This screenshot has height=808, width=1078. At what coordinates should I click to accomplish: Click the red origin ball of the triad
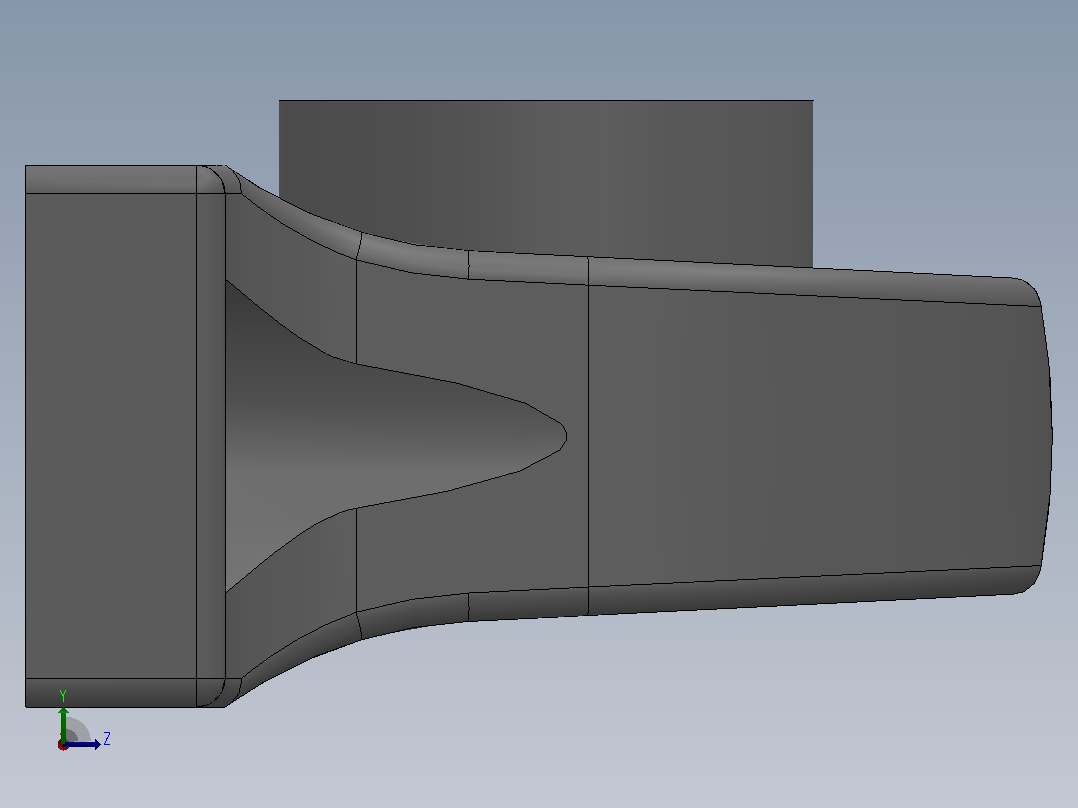(63, 745)
